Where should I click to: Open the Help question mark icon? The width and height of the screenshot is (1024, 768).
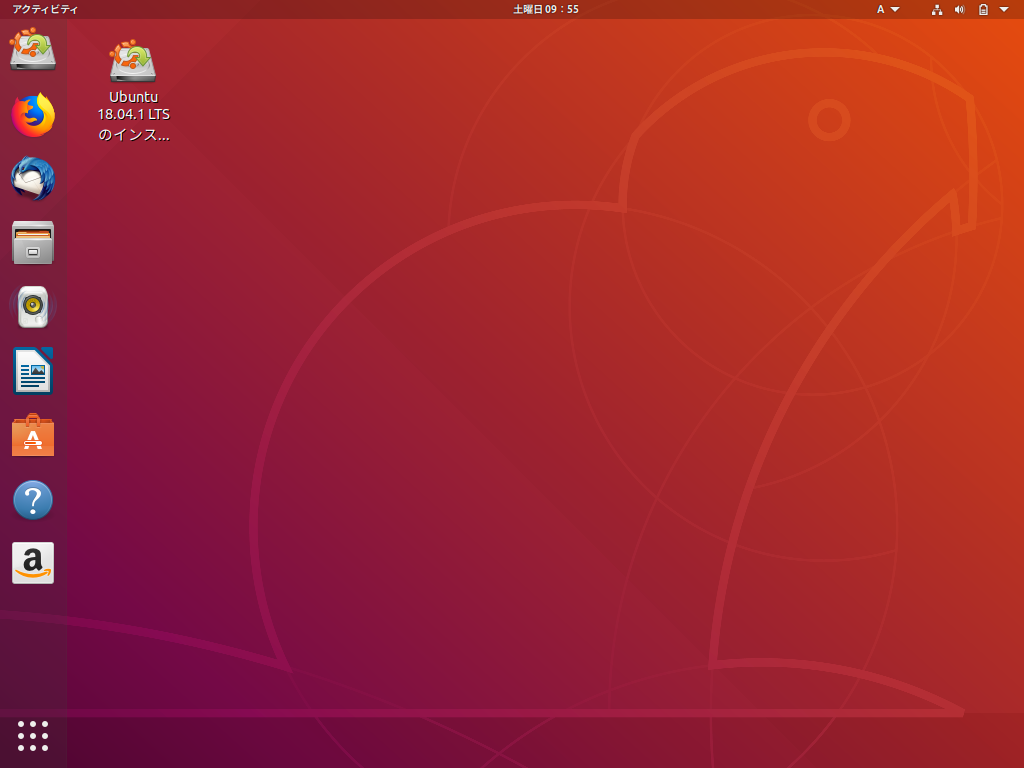pyautogui.click(x=33, y=500)
